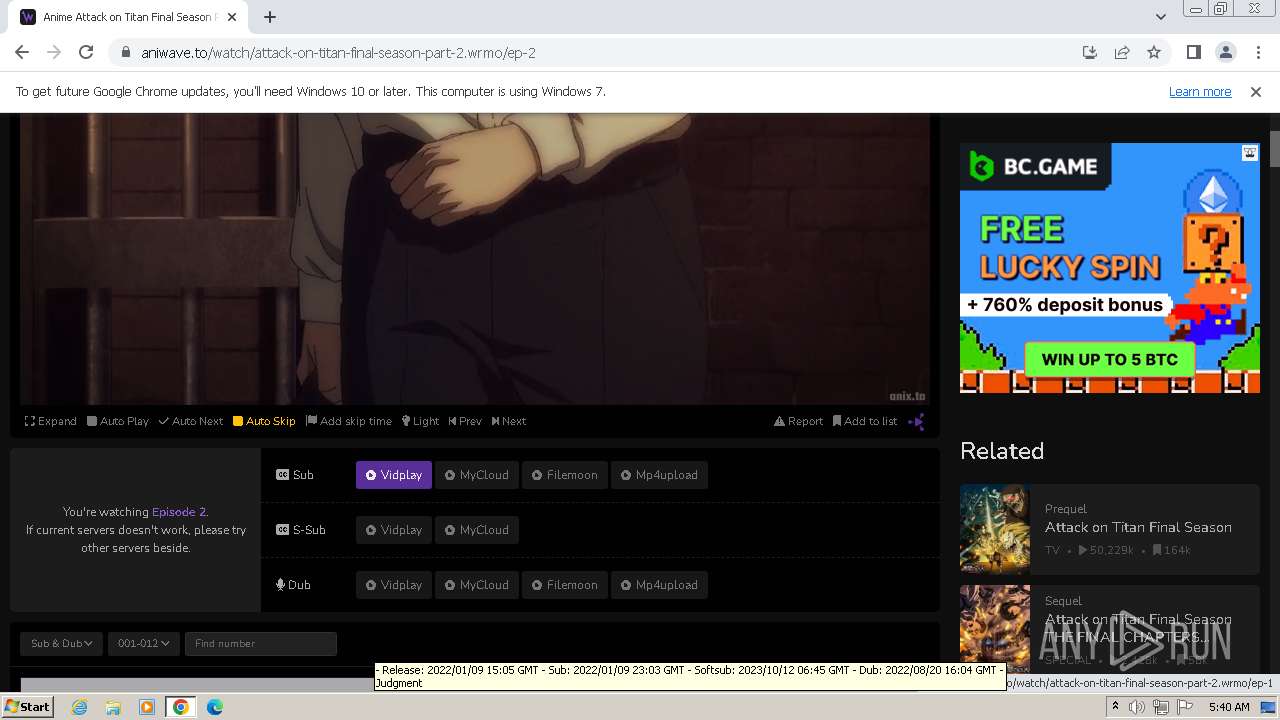Image resolution: width=1280 pixels, height=720 pixels.
Task: Toggle Auto Skip option
Action: click(264, 421)
